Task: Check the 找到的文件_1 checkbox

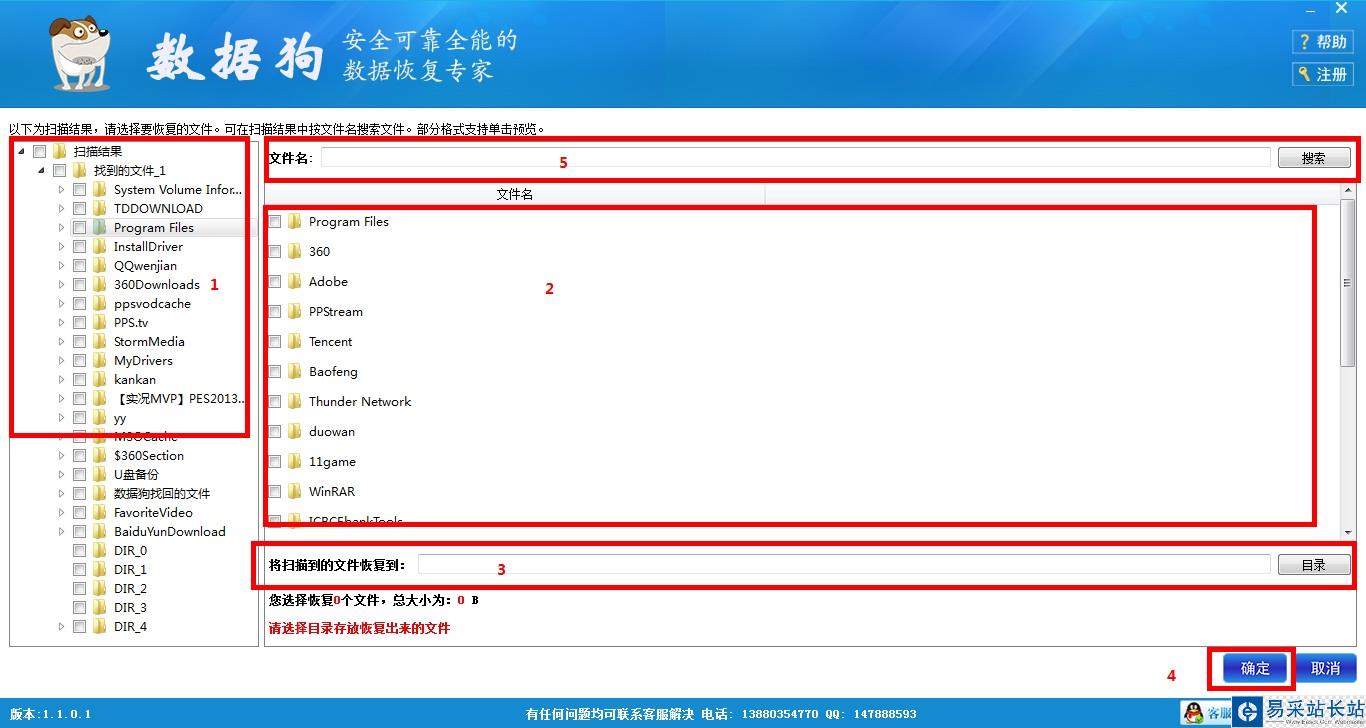Action: 60,171
